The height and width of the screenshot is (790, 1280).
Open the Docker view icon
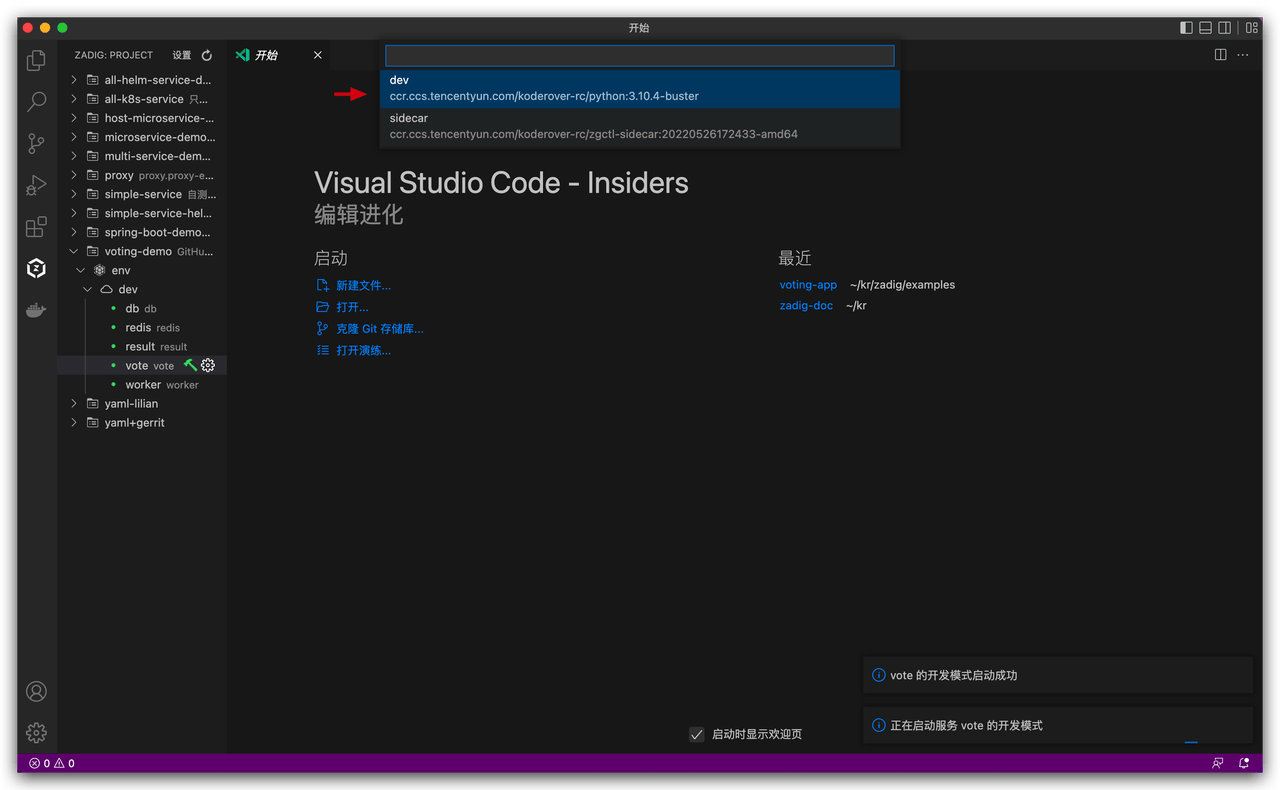pos(36,311)
